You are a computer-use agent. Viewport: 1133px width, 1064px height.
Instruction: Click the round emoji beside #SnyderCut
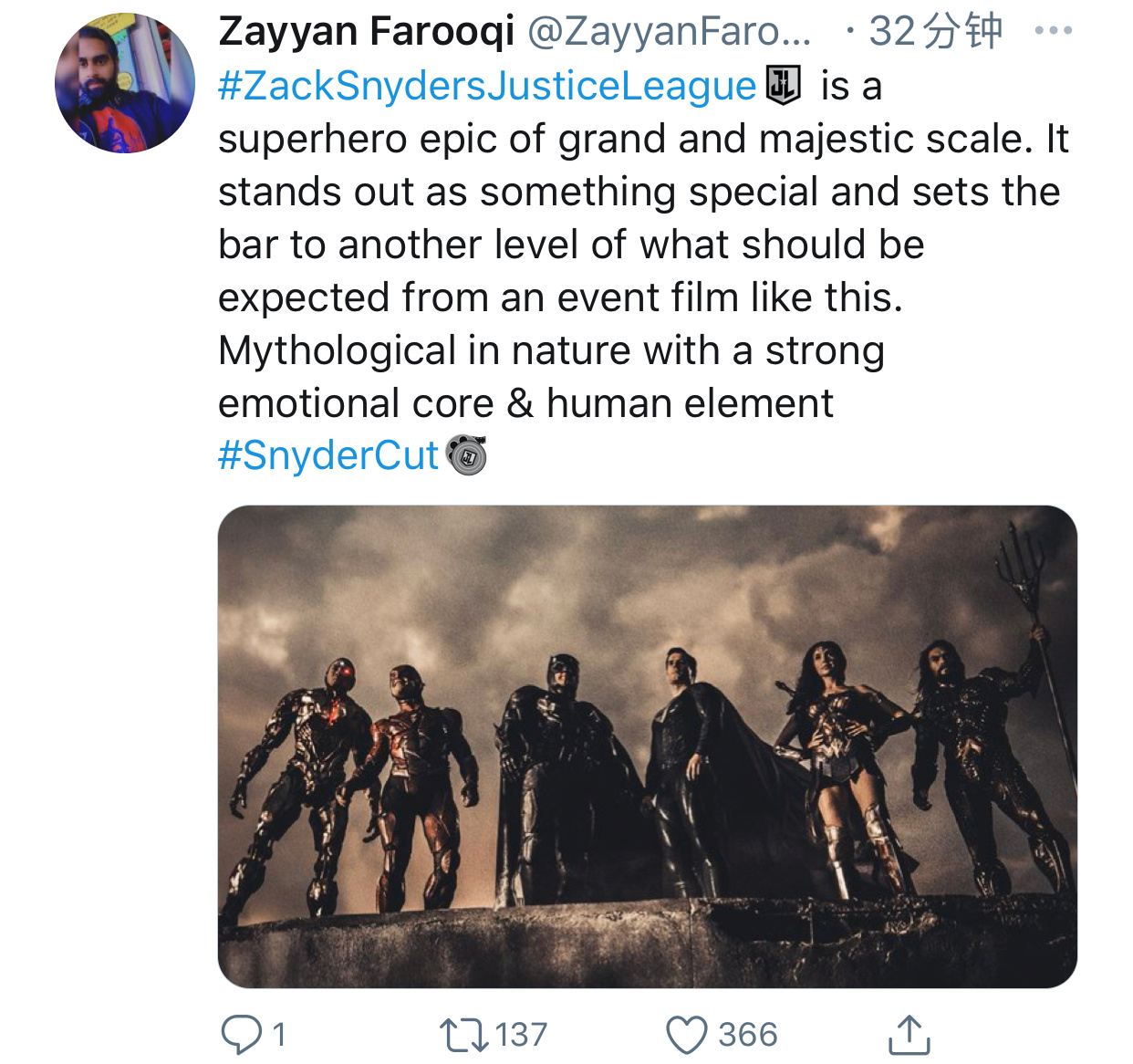pyautogui.click(x=466, y=454)
